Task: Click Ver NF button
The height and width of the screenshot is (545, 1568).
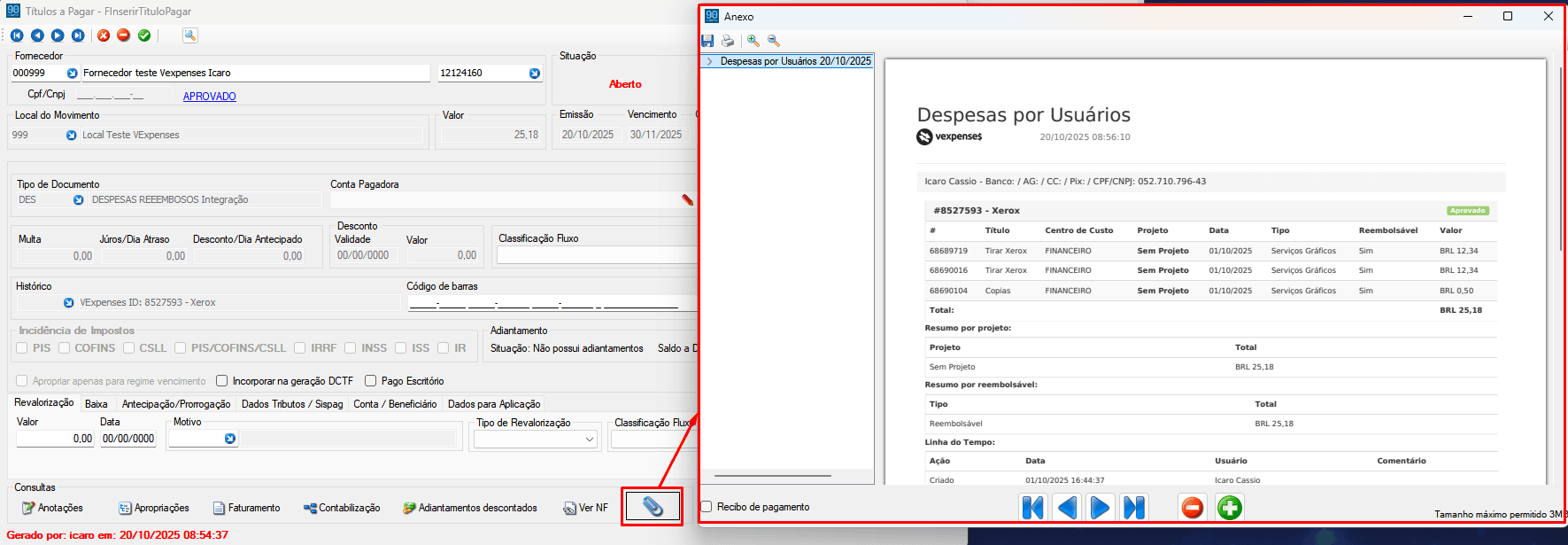Action: pos(586,508)
